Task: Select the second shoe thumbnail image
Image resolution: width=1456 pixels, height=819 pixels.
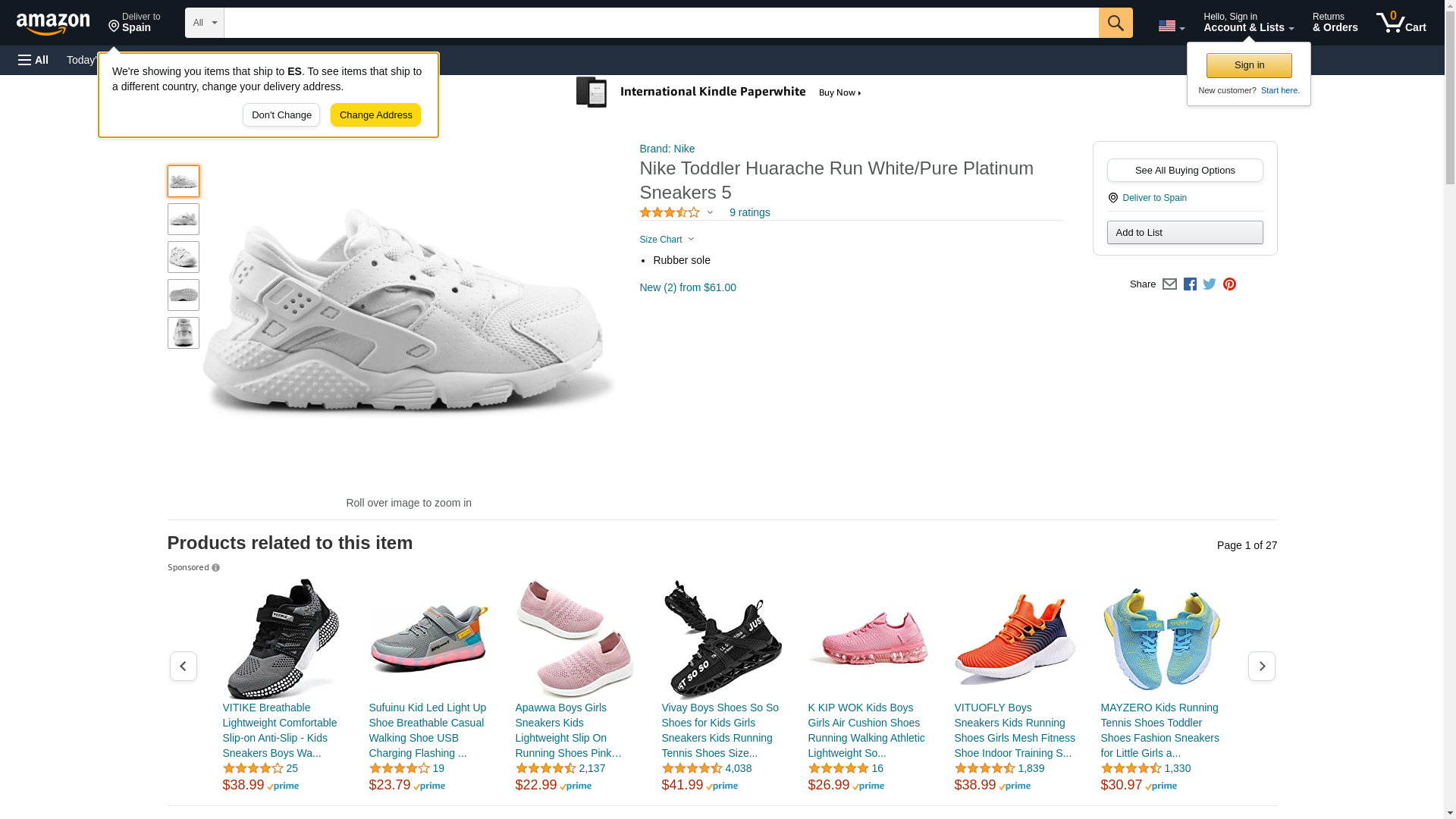Action: pyautogui.click(x=184, y=219)
